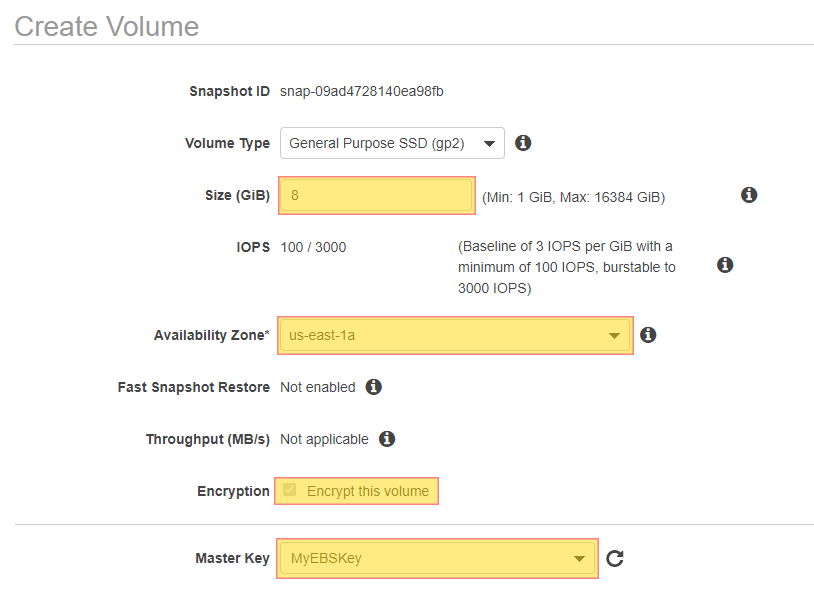Screen dimensions: 814x594
Task: Open the Availability Zone us-east-1a dropdown
Action: 455,335
